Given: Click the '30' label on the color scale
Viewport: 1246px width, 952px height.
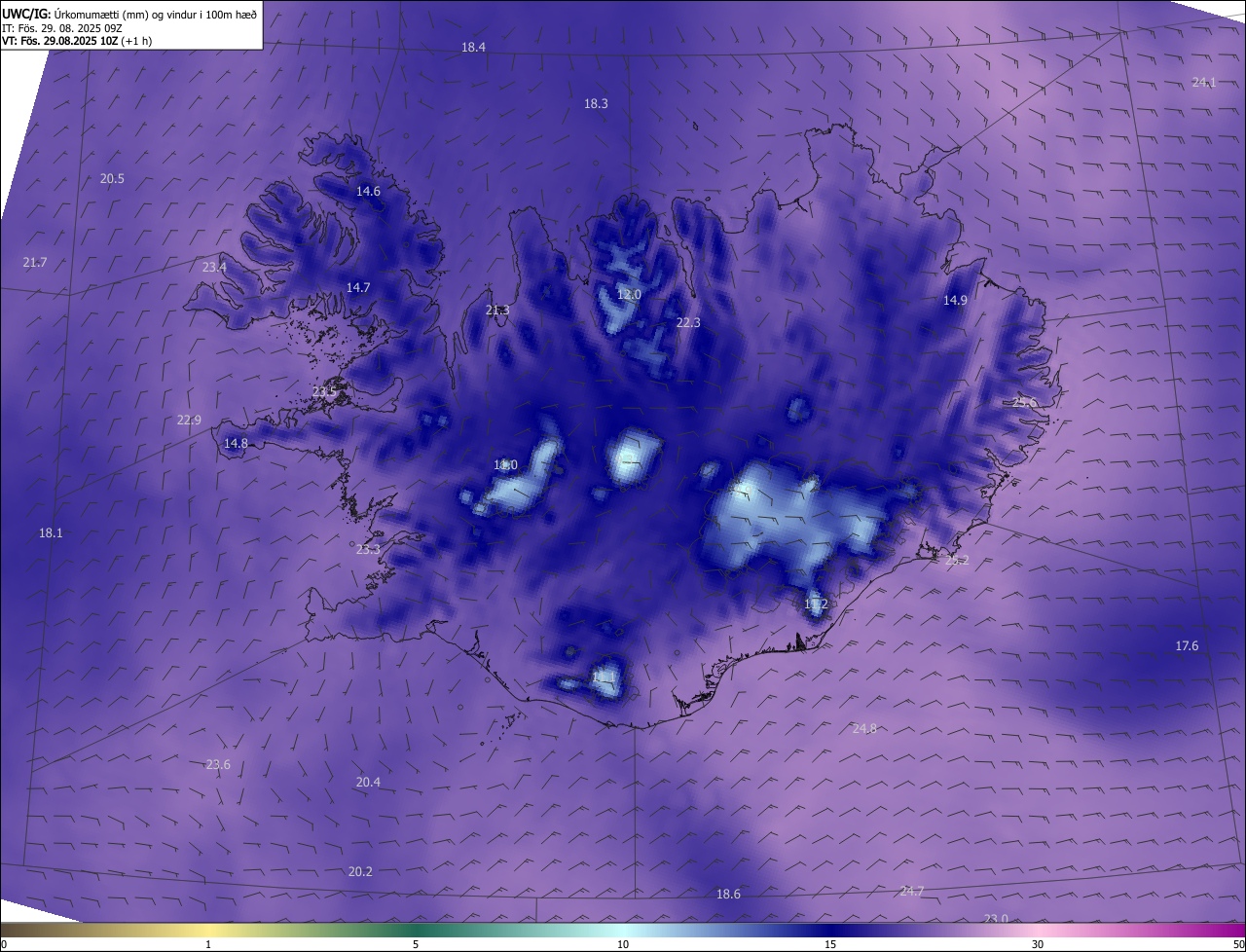Looking at the screenshot, I should pos(1038,945).
